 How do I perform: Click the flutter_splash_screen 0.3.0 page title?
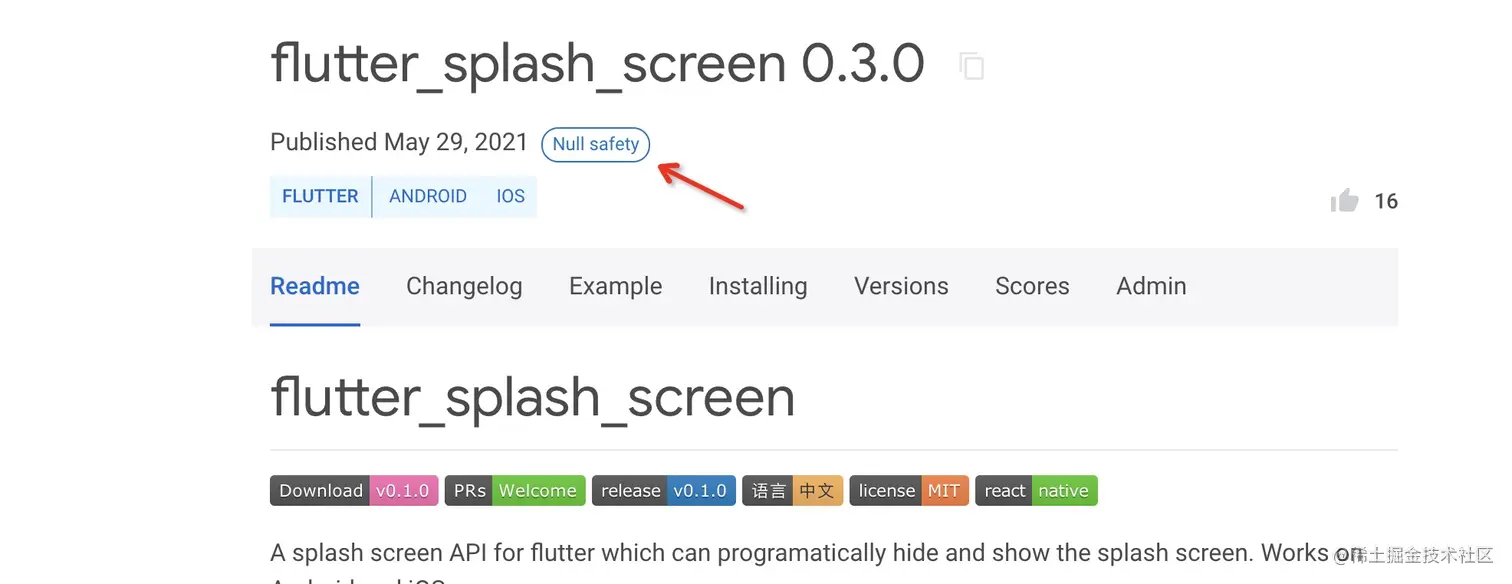click(597, 64)
